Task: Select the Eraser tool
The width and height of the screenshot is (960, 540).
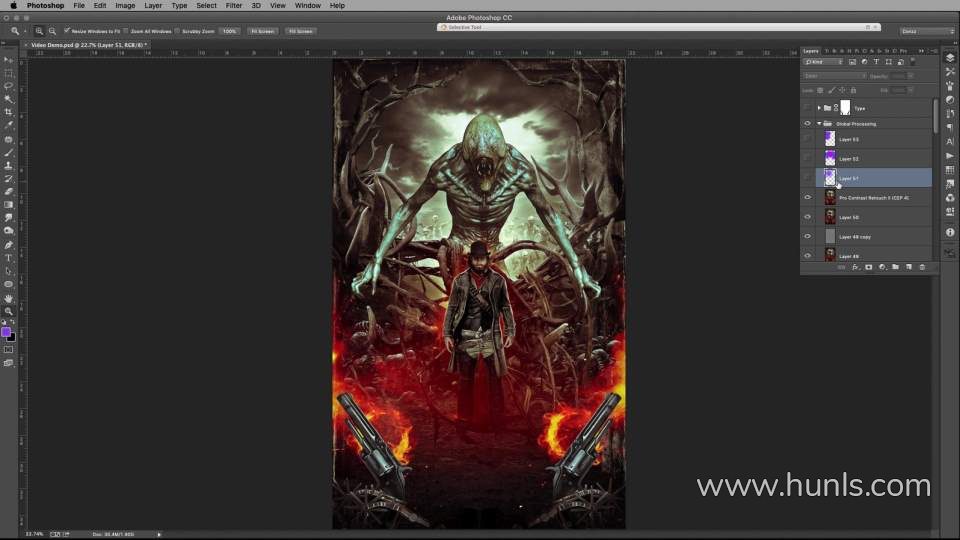Action: point(9,192)
